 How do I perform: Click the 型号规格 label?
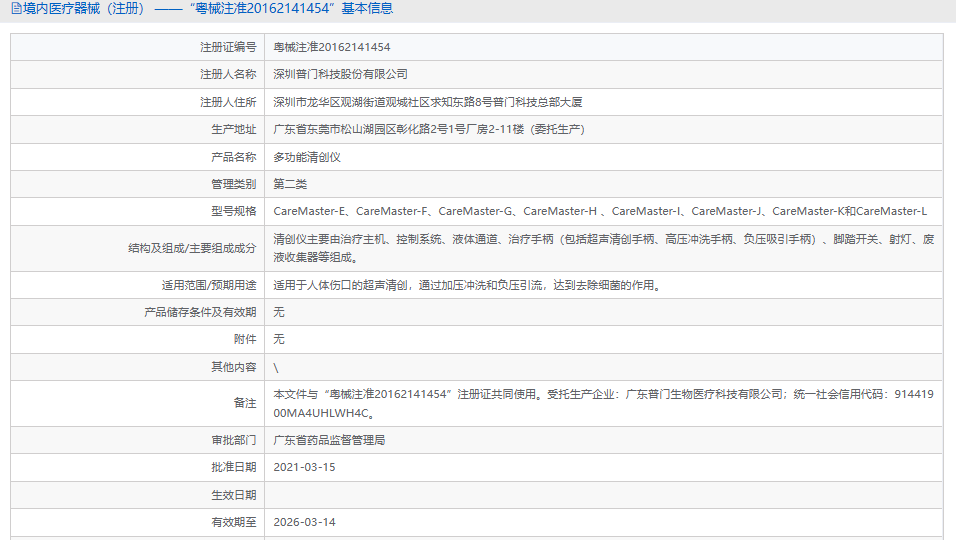[234, 211]
